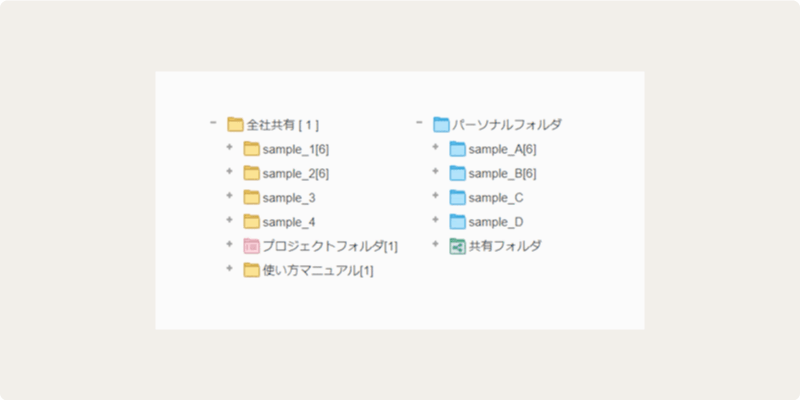
Task: Expand the sample_B folder node
Action: click(435, 172)
